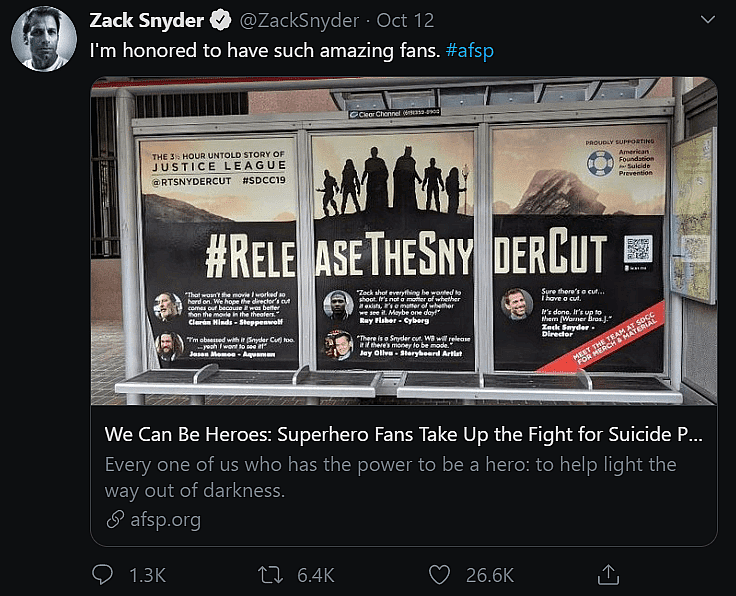This screenshot has height=596, width=736.
Task: Click the "I'm honored" tweet text
Action: (x=264, y=50)
